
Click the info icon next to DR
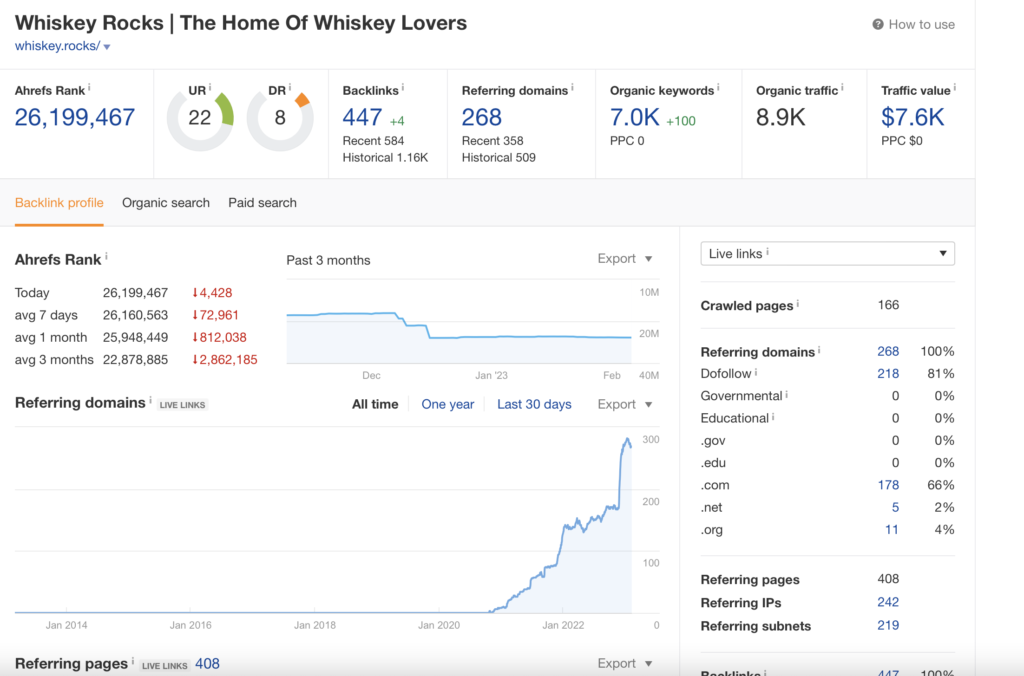coord(289,87)
